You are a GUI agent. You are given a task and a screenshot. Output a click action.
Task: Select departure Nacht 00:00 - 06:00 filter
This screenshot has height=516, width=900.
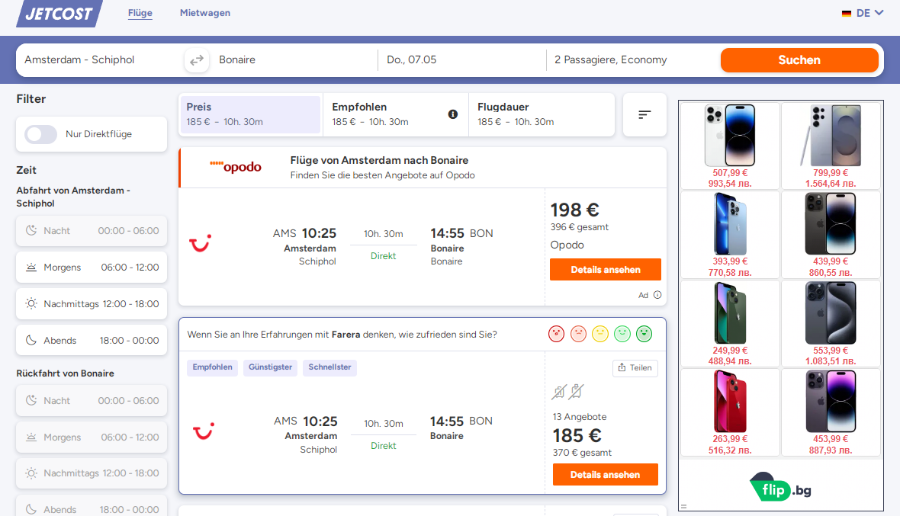click(91, 231)
